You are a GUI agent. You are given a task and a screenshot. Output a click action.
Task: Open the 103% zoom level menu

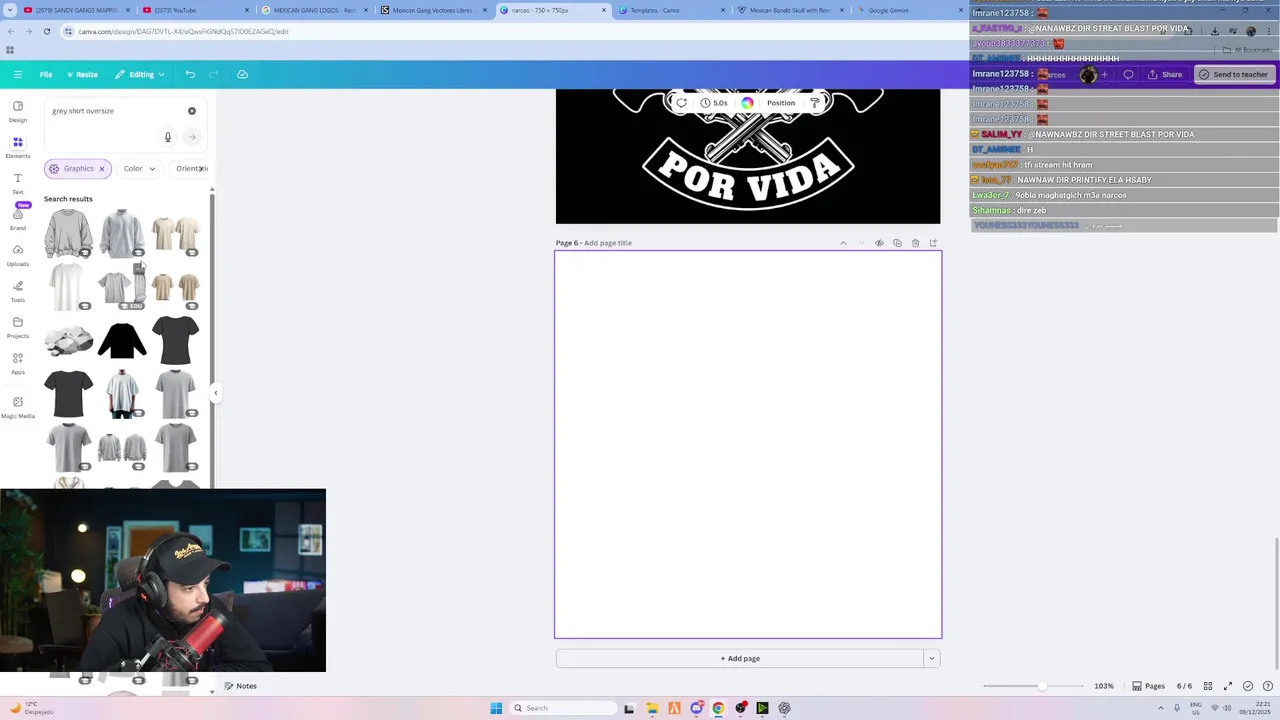(x=1104, y=686)
